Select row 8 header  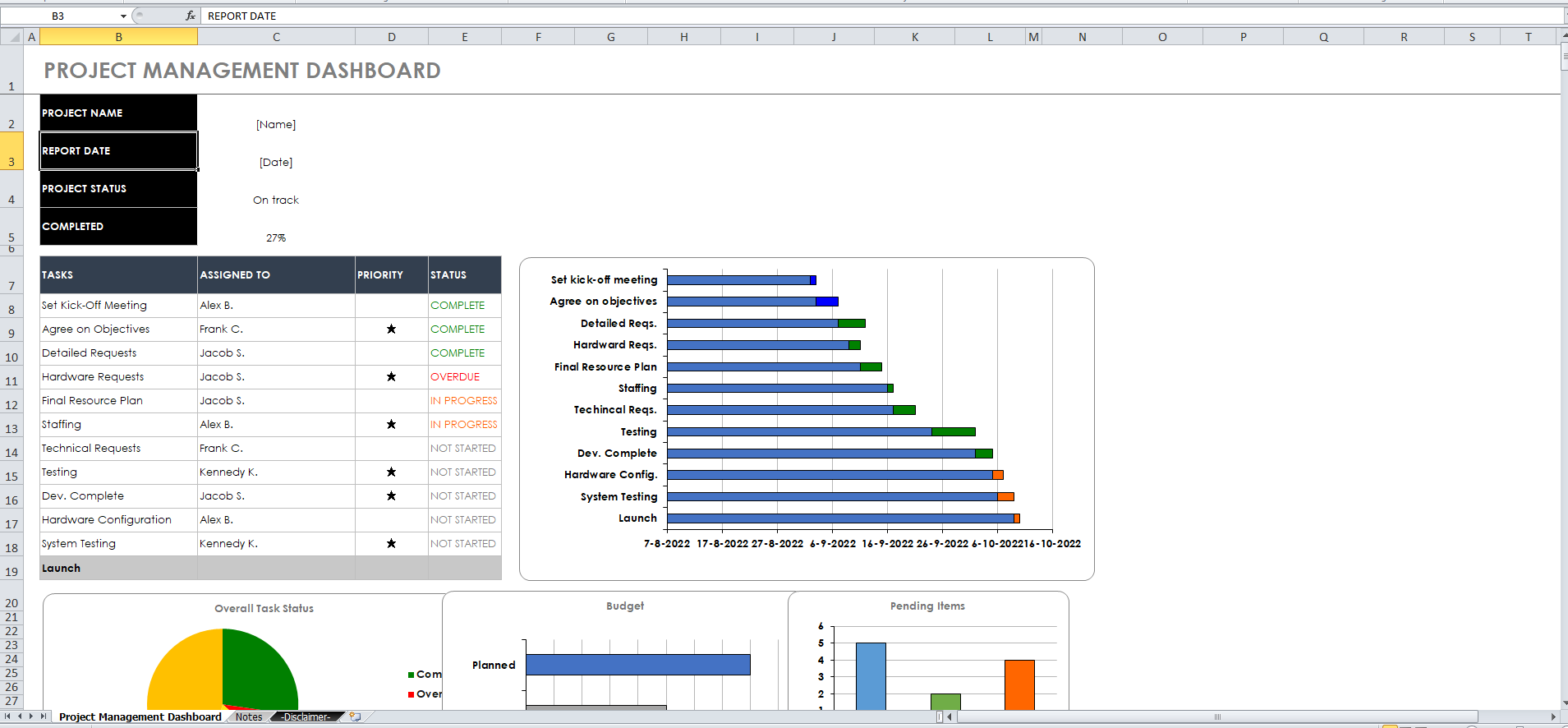11,306
